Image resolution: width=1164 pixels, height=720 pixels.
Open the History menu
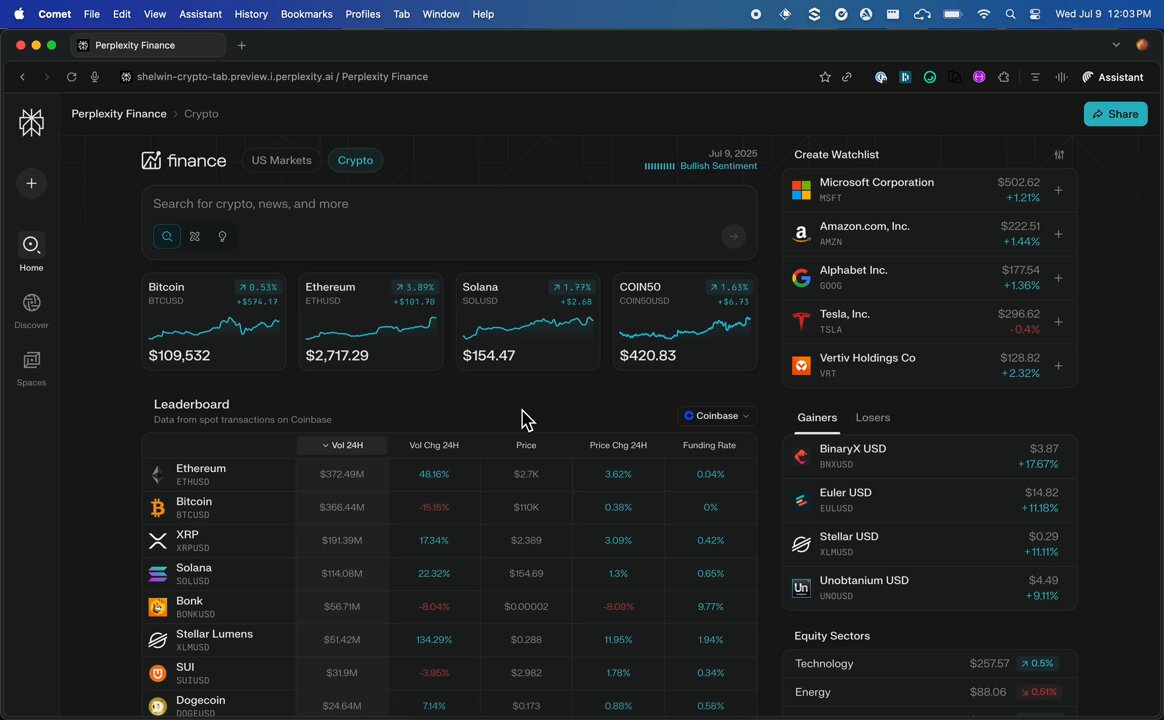(x=251, y=14)
